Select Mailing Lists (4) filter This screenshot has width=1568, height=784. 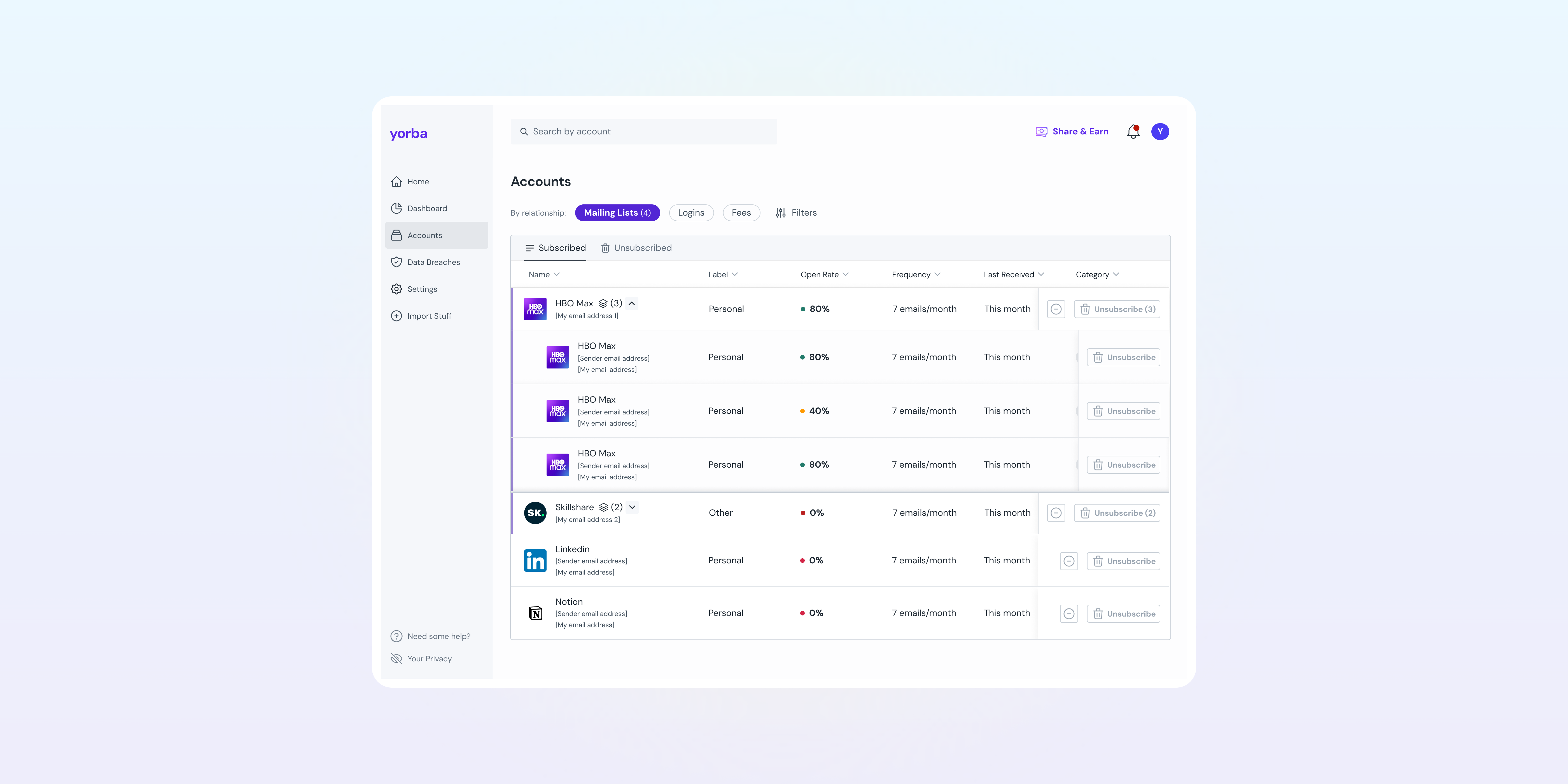click(617, 213)
